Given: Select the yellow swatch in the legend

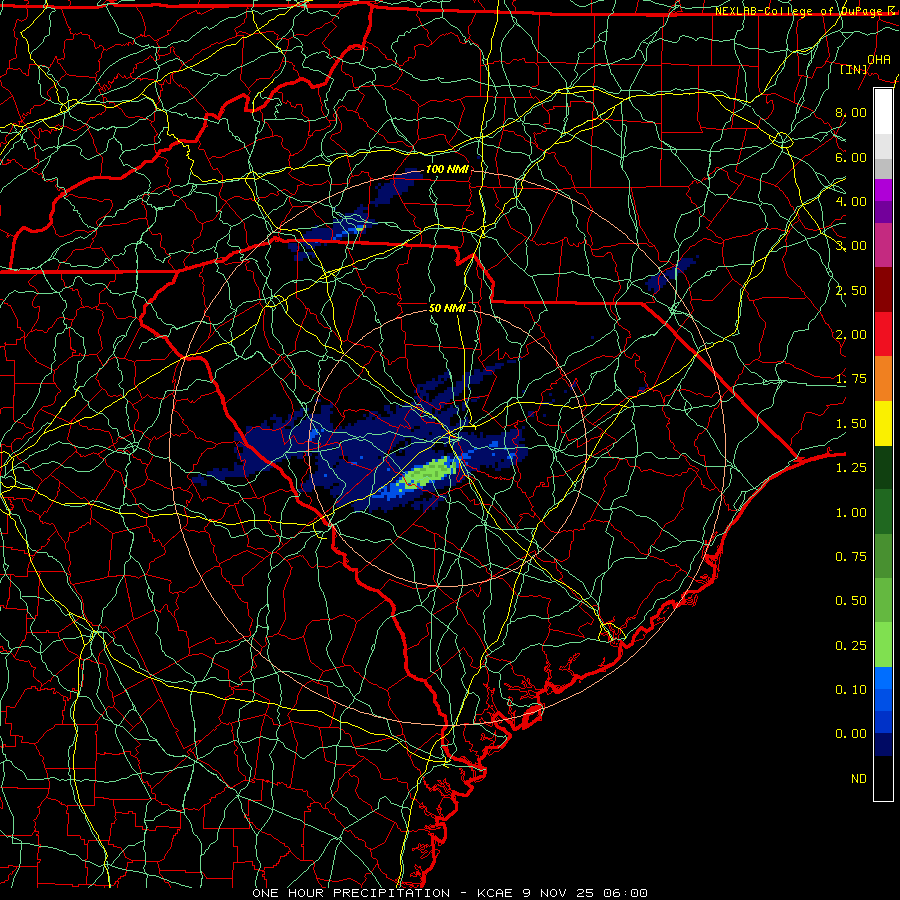Looking at the screenshot, I should click(883, 424).
